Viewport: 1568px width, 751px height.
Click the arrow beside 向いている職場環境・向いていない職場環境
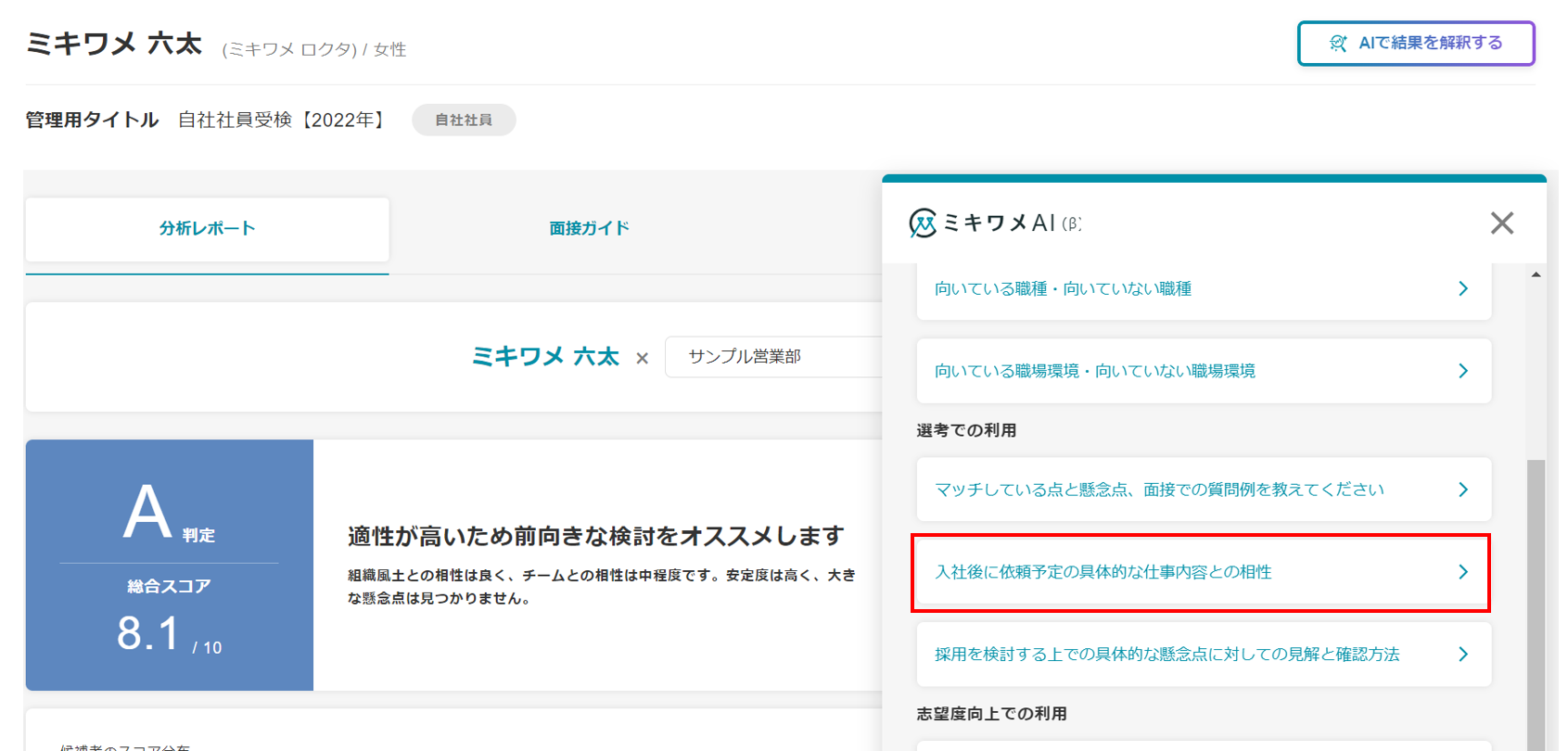(1463, 371)
